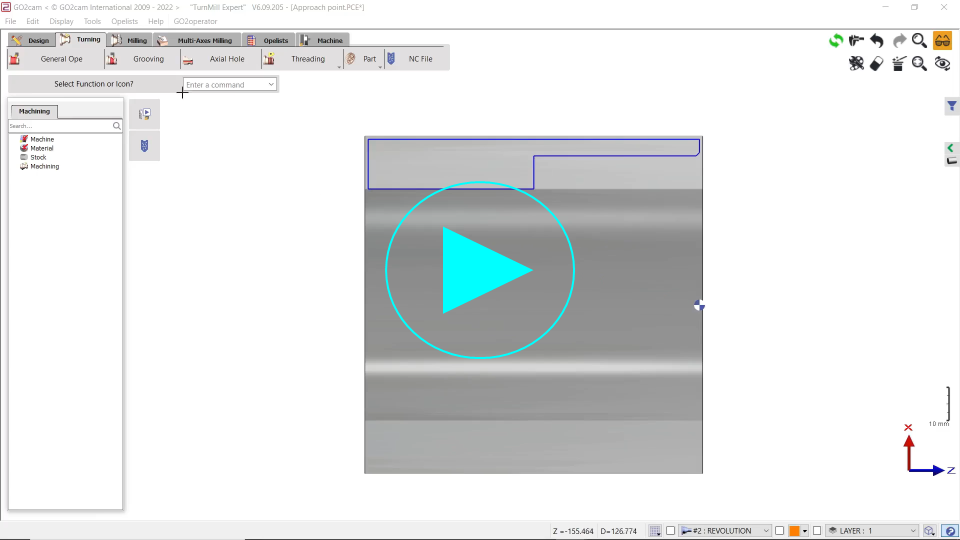This screenshot has width=960, height=540.
Task: Click the blue filter funnel icon
Action: [x=952, y=106]
